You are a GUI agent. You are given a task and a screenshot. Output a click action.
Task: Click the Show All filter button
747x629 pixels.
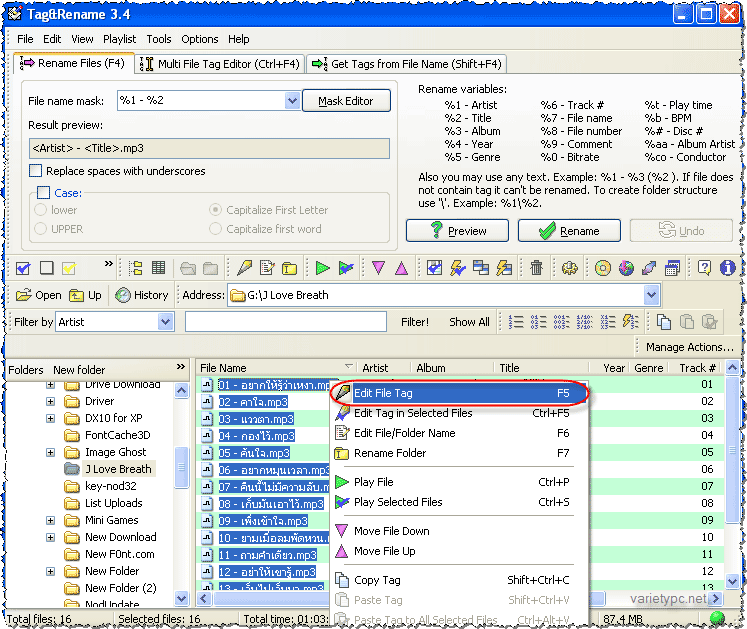point(469,322)
